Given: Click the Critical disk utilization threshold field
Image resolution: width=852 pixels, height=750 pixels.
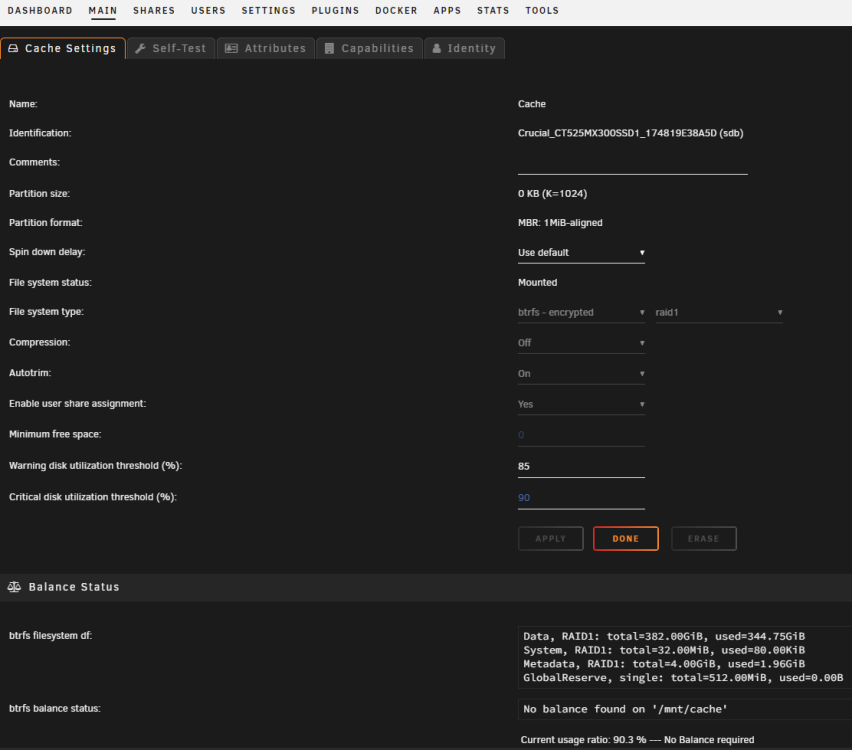Looking at the screenshot, I should [581, 498].
